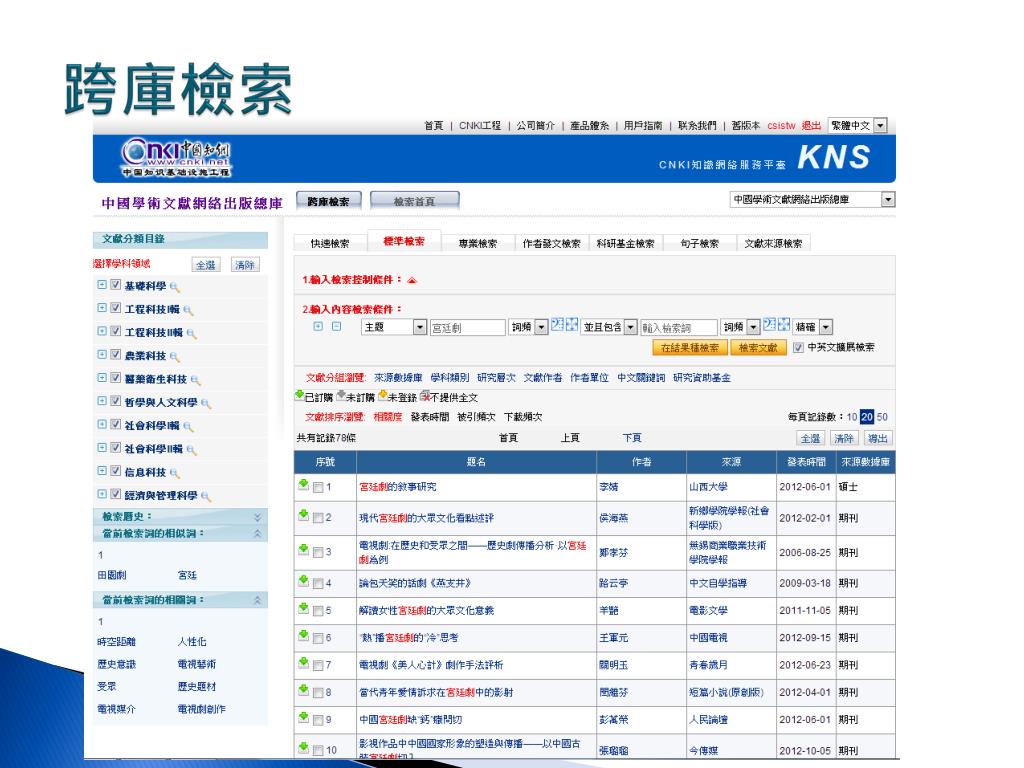This screenshot has width=1024, height=768.
Task: Expand the 哲學與人文科學 tree node
Action: pos(102,401)
